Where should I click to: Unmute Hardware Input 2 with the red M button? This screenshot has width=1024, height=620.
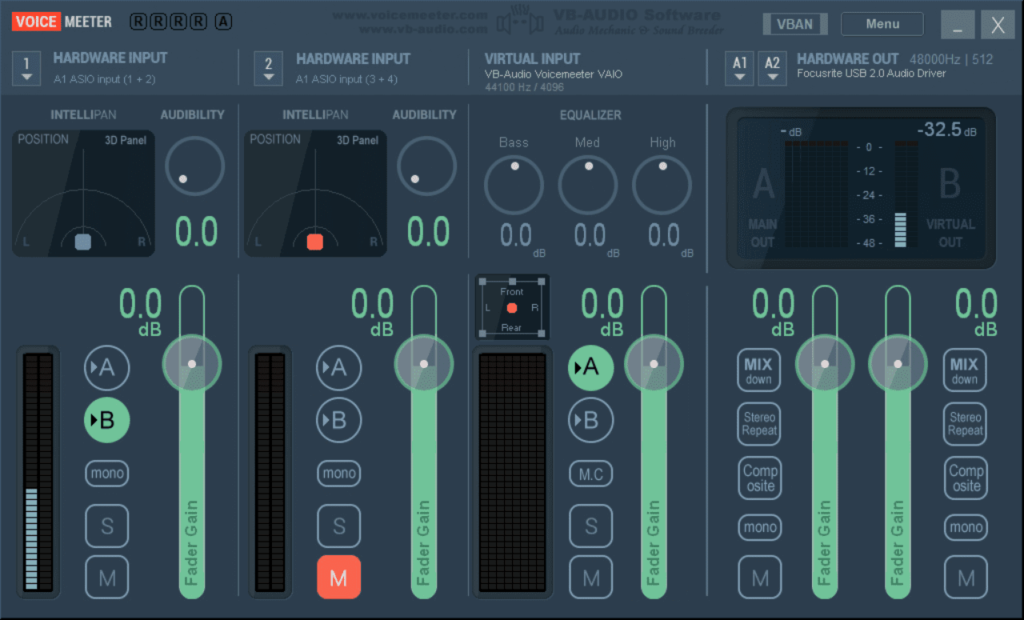click(338, 577)
